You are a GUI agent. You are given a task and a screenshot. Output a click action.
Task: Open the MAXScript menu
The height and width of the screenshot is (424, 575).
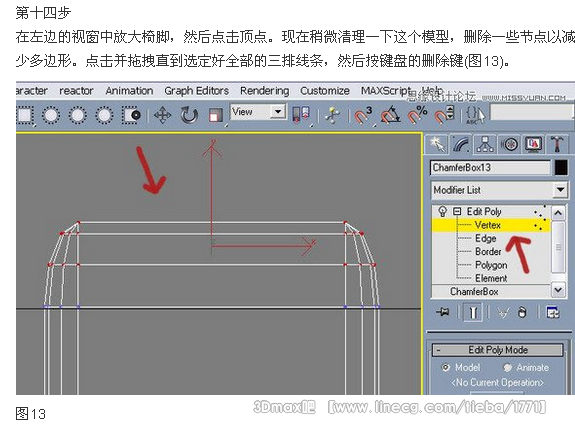click(386, 91)
